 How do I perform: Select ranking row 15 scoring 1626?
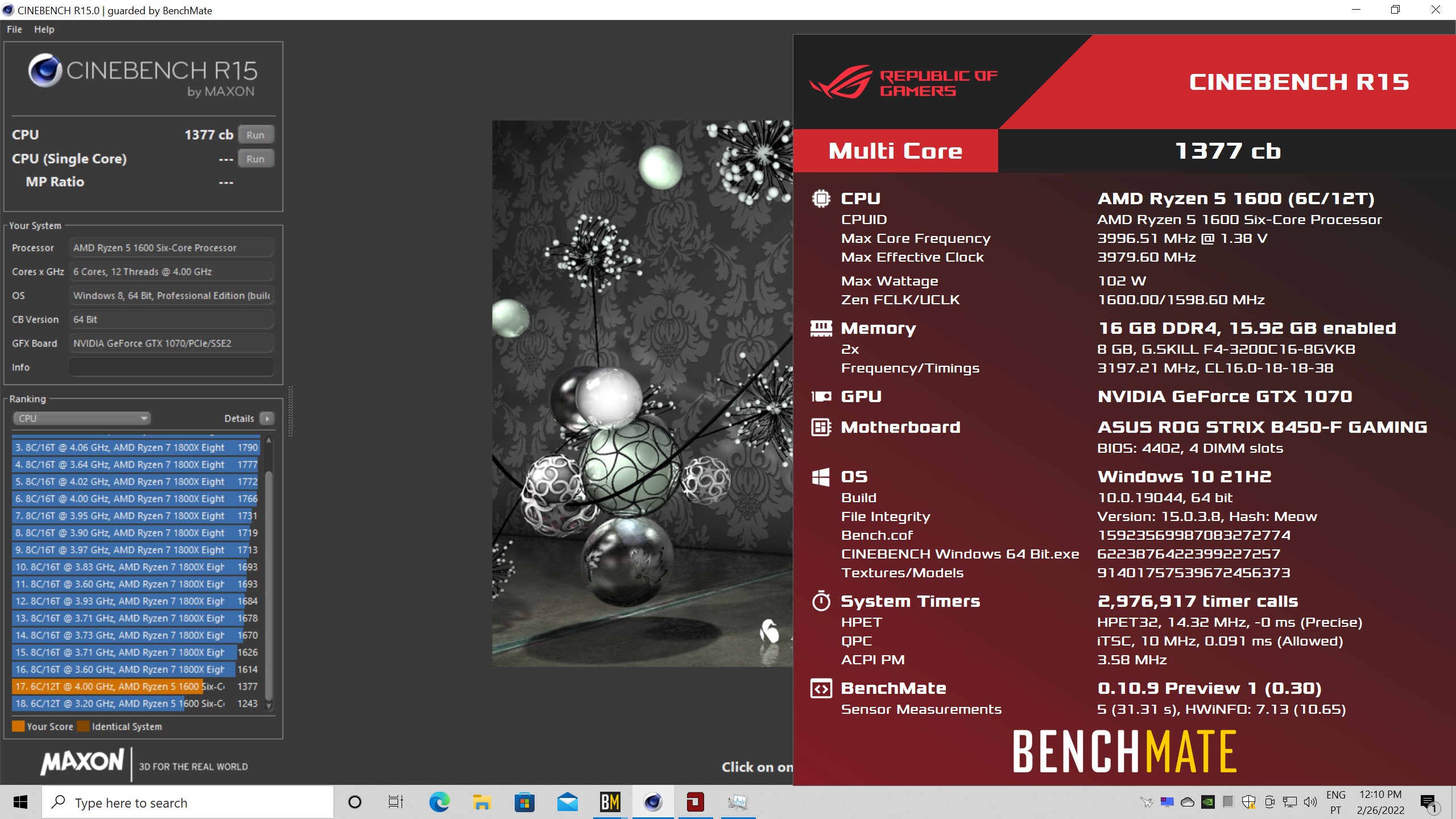tap(136, 652)
